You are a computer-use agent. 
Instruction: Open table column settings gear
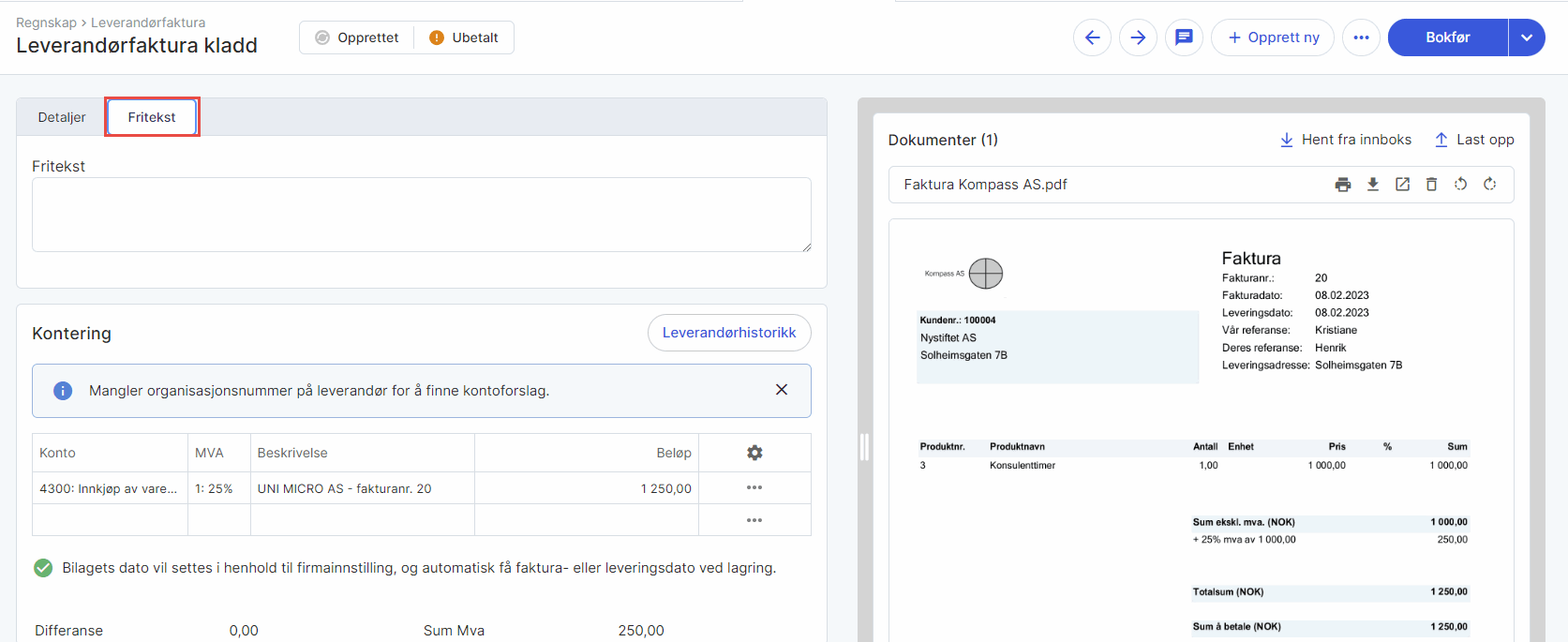[754, 453]
